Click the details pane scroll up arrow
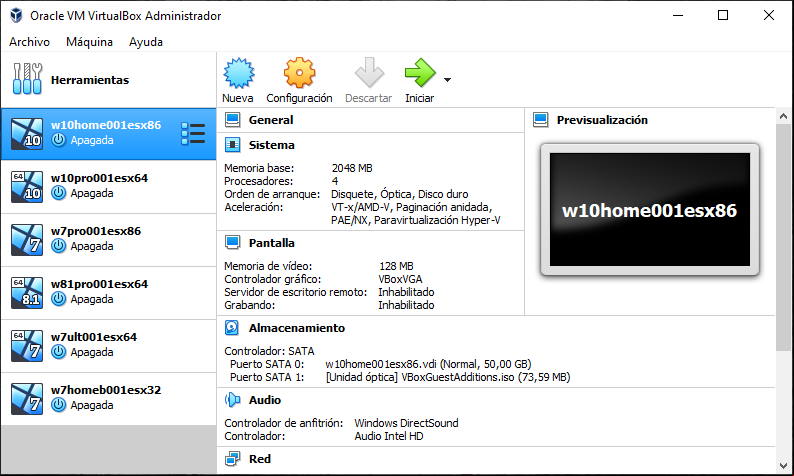The width and height of the screenshot is (794, 476). [783, 116]
